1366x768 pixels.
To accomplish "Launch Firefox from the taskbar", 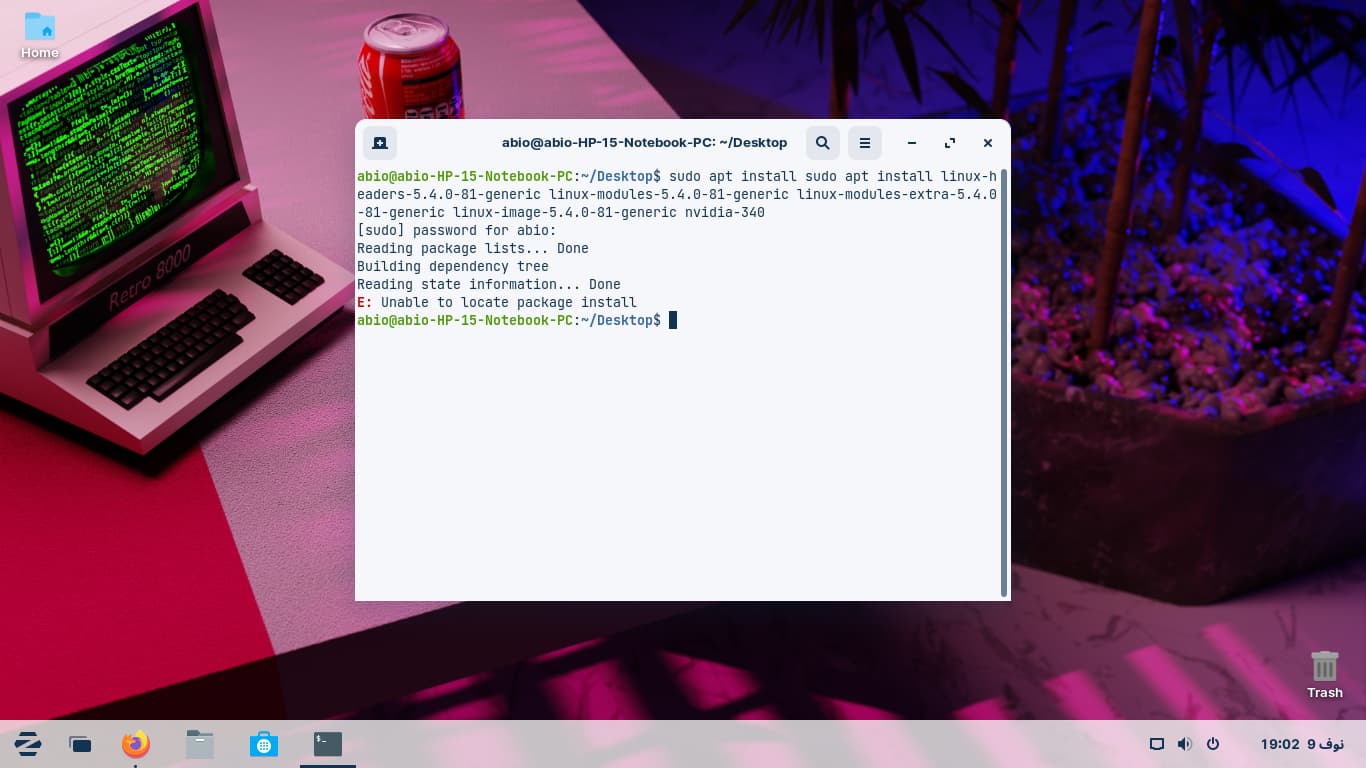I will point(136,744).
